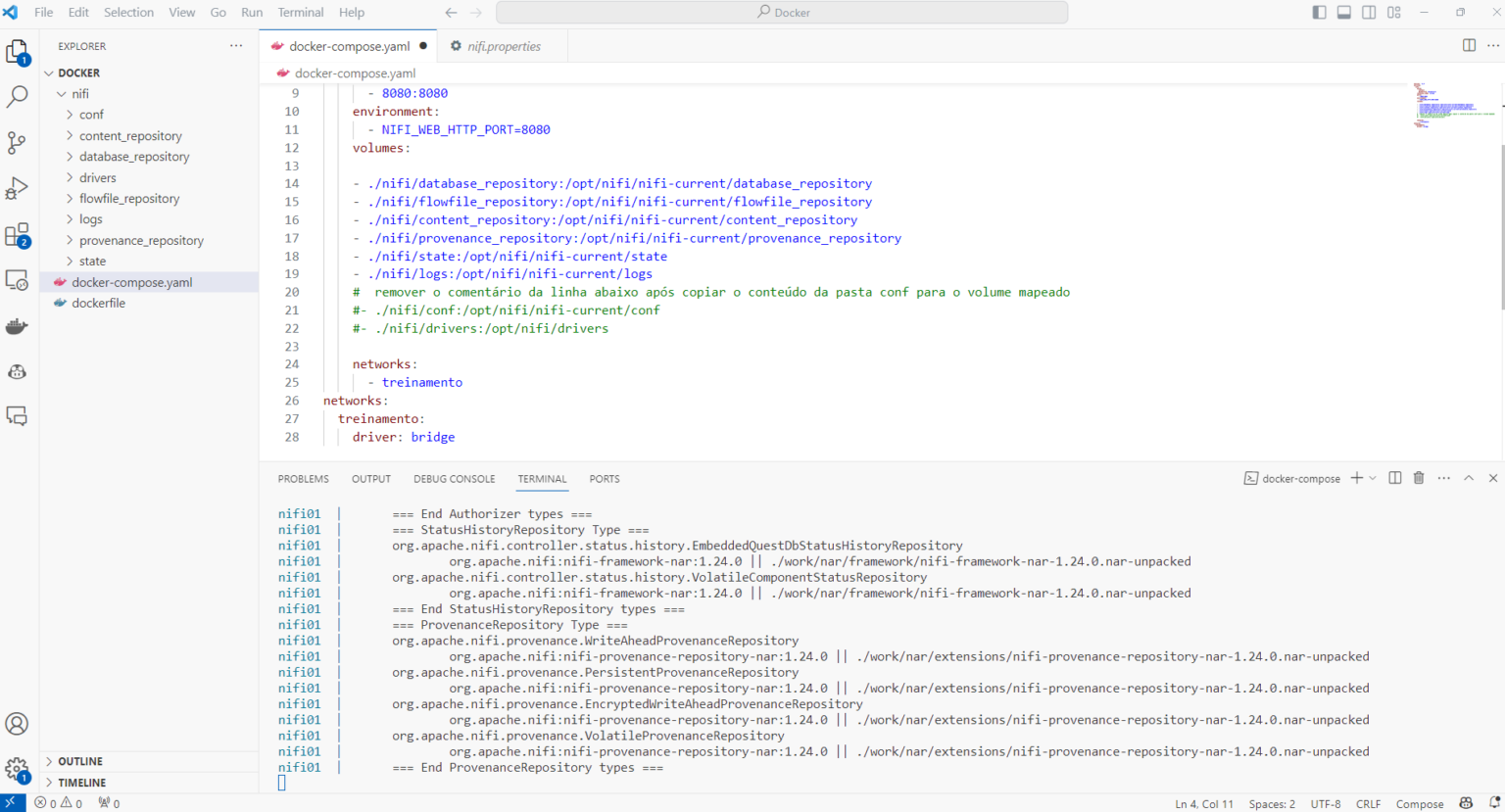Open the Docker view in activity bar
Viewport: 1505px width, 812px height.
[x=17, y=326]
